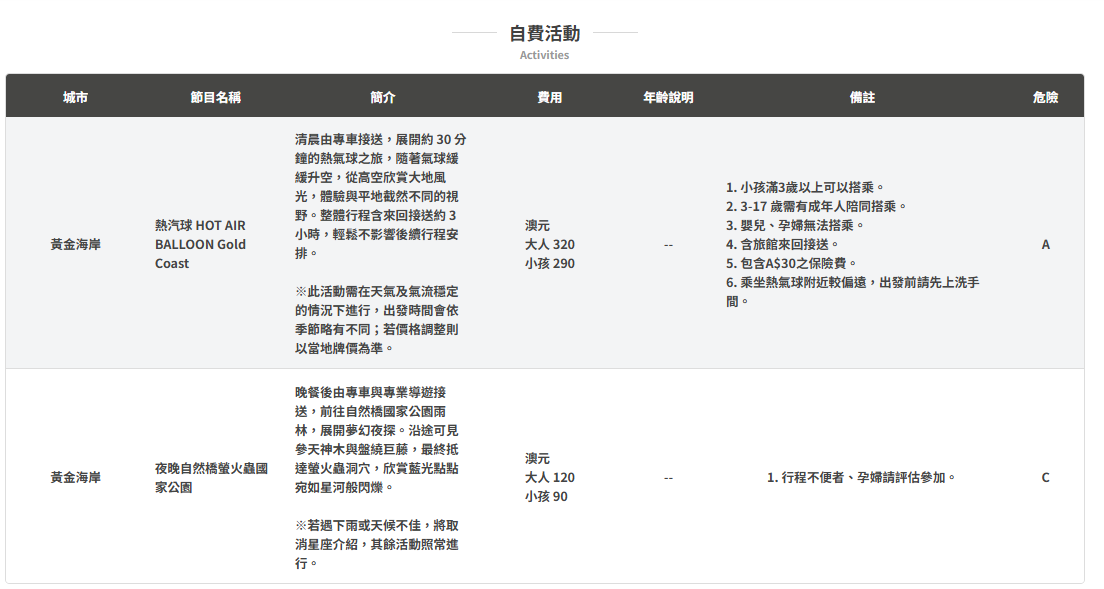The image size is (1104, 589).
Task: Click the 備註 column header
Action: (x=862, y=97)
